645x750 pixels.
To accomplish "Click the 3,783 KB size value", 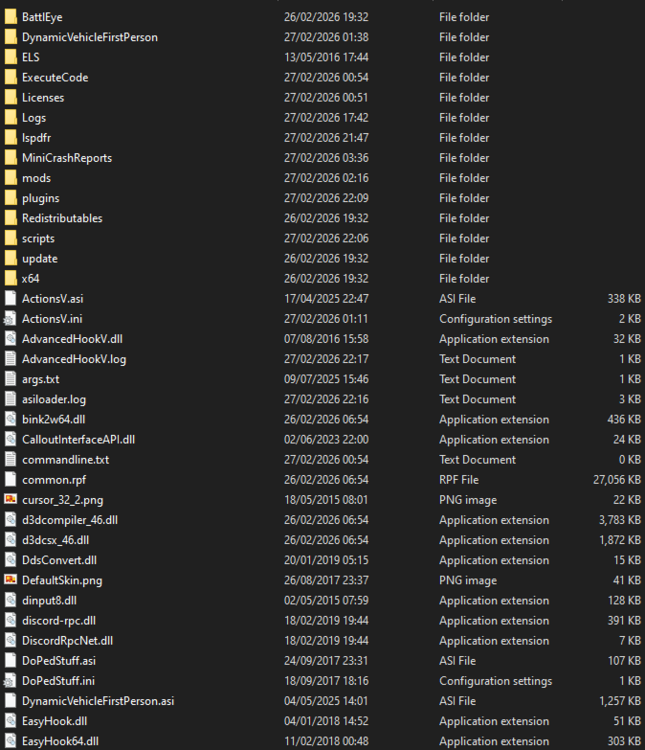I will tap(620, 519).
